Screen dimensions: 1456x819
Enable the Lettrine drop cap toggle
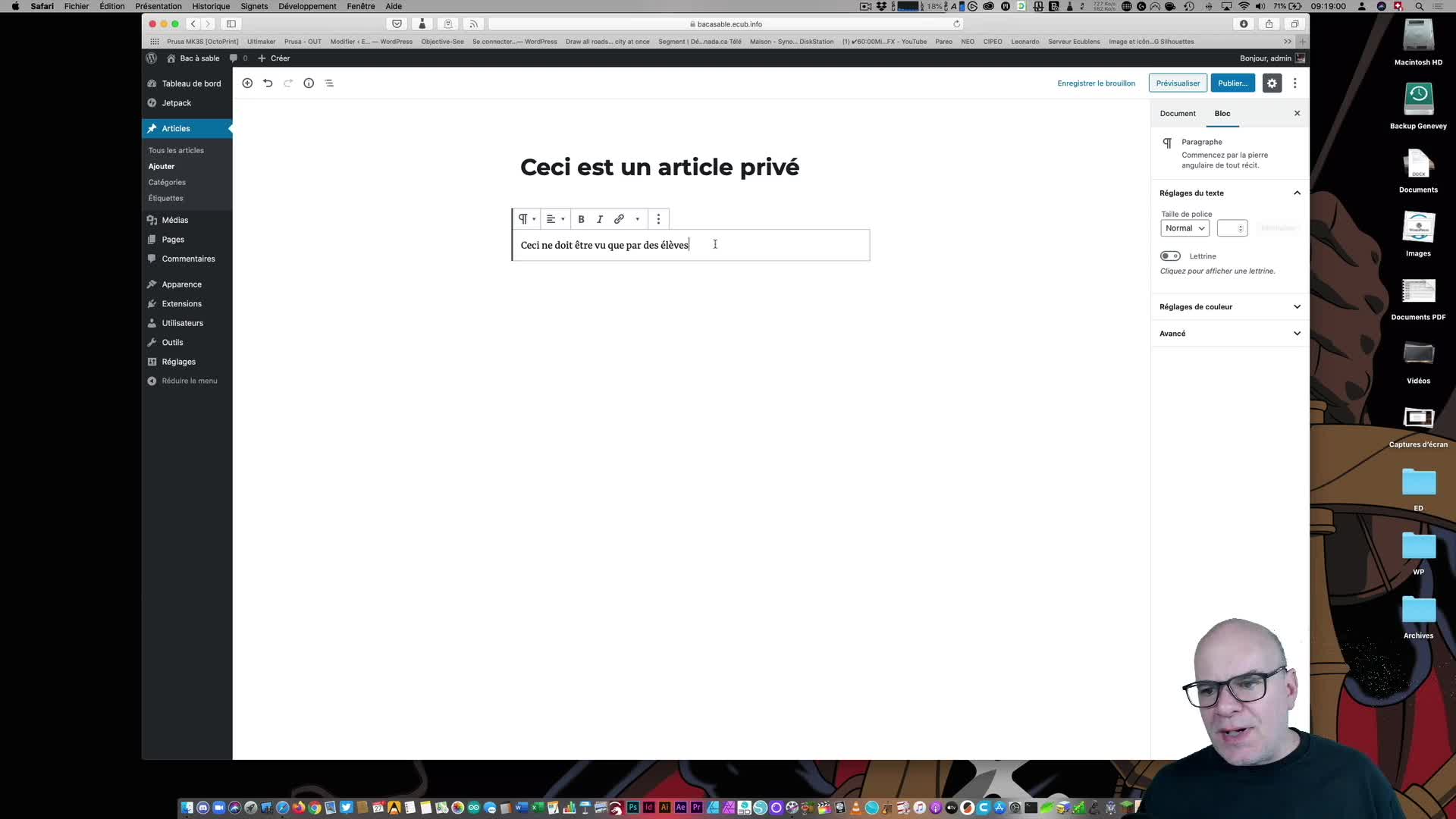coord(1170,256)
